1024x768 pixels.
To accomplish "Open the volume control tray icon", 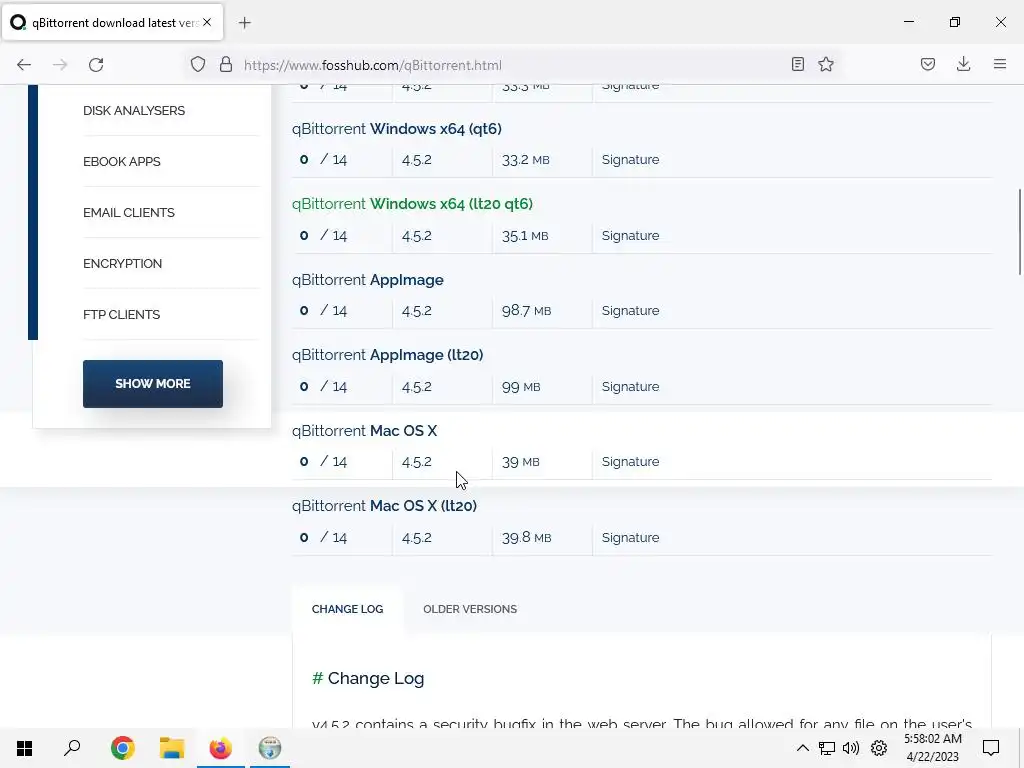I will pos(851,748).
